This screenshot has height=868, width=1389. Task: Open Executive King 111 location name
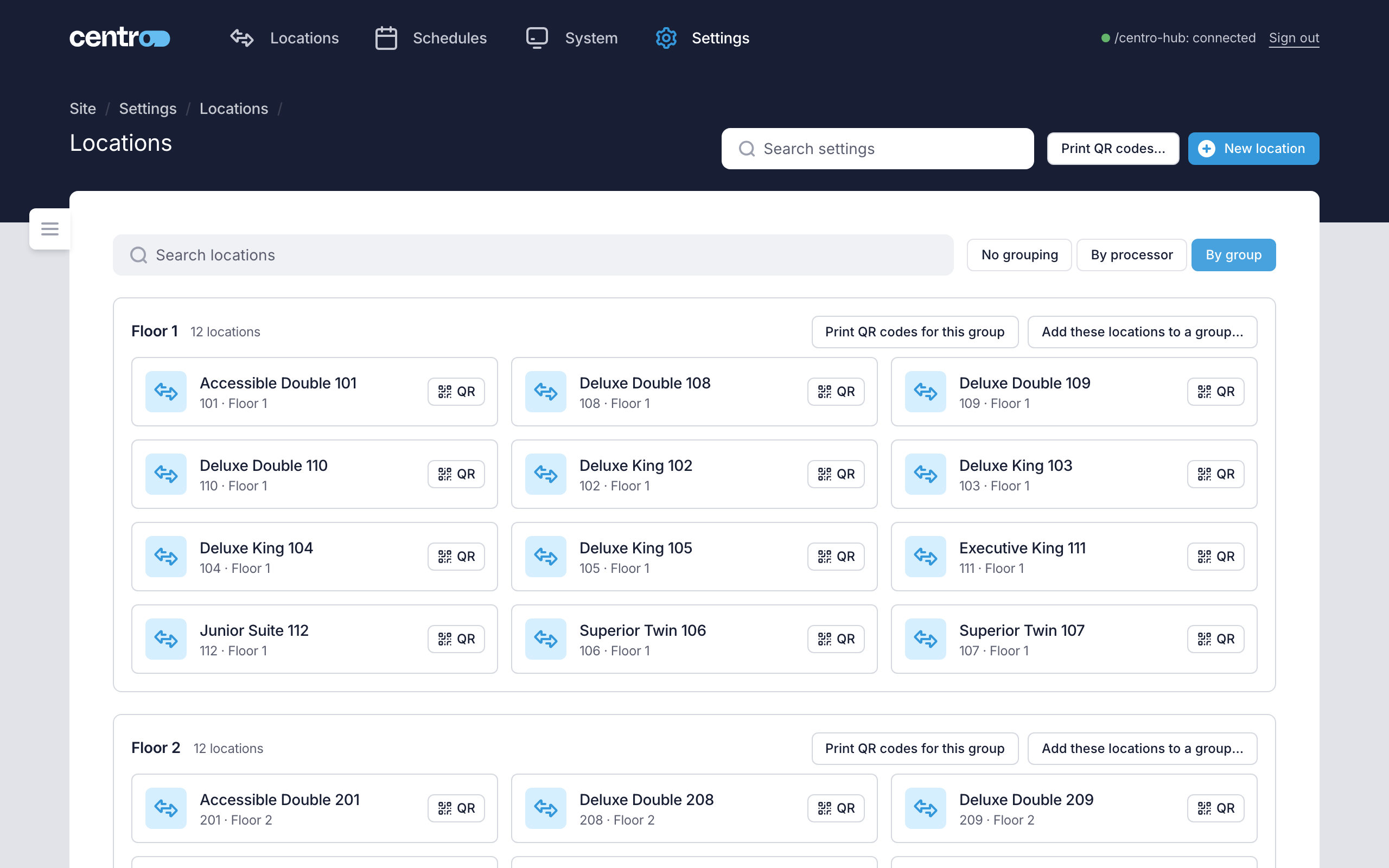[1022, 548]
